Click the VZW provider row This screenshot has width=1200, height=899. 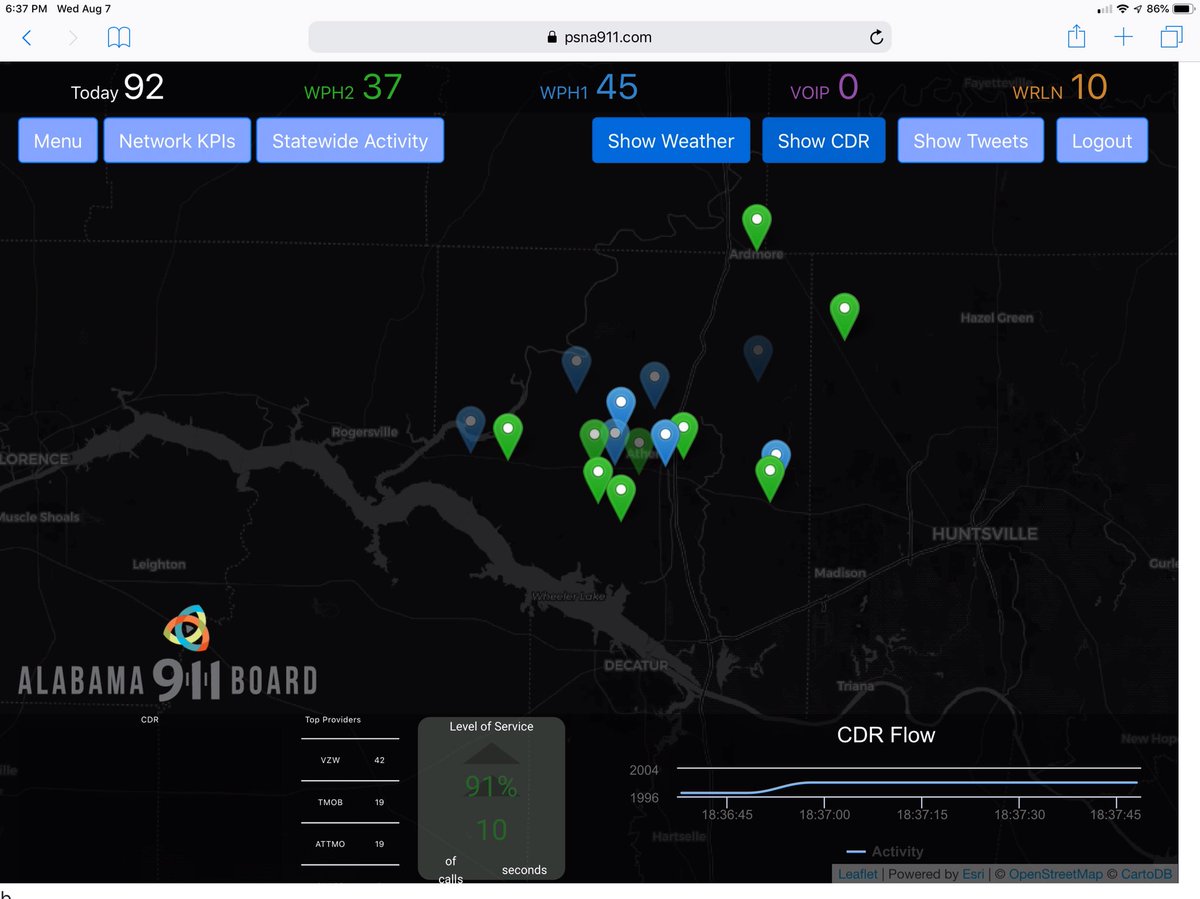(350, 760)
